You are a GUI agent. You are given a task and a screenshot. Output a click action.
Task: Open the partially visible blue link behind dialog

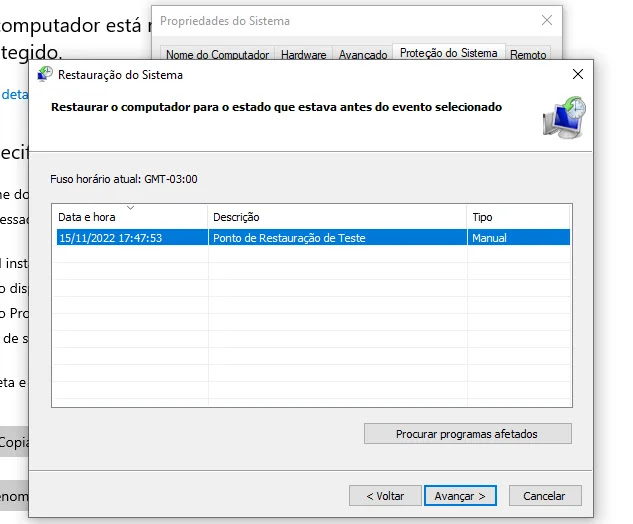click(14, 94)
